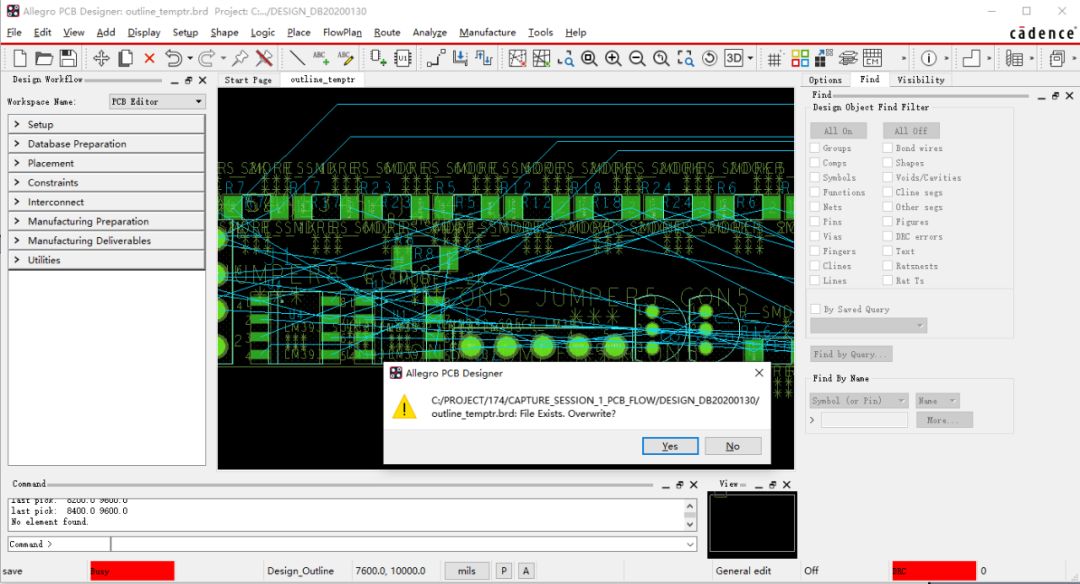Save design using the floppy disk icon
The width and height of the screenshot is (1080, 584).
68,59
